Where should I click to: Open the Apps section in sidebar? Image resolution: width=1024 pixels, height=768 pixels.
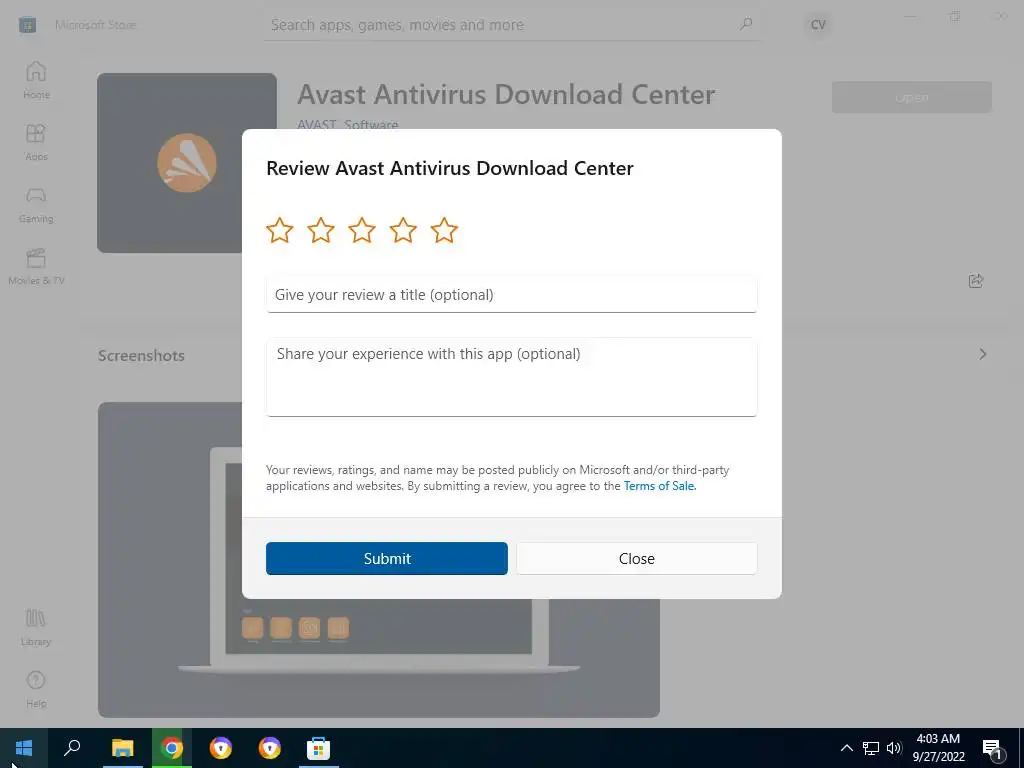pyautogui.click(x=36, y=142)
